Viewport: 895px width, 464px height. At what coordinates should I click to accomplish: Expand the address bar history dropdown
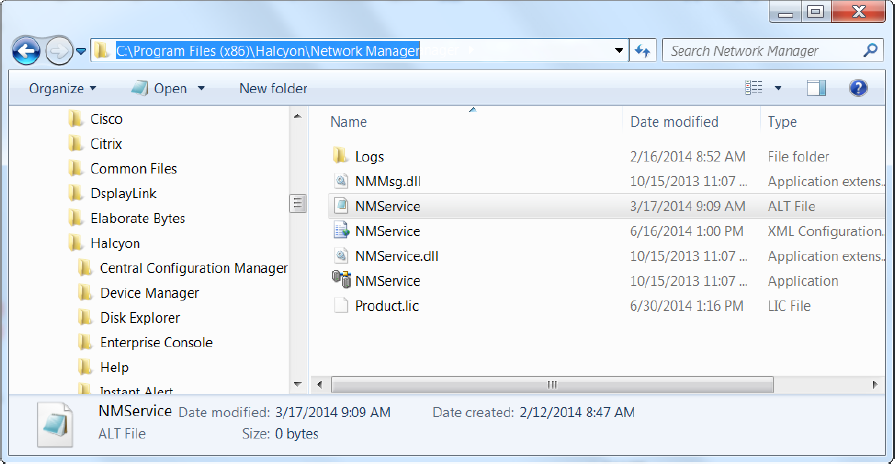pyautogui.click(x=619, y=50)
